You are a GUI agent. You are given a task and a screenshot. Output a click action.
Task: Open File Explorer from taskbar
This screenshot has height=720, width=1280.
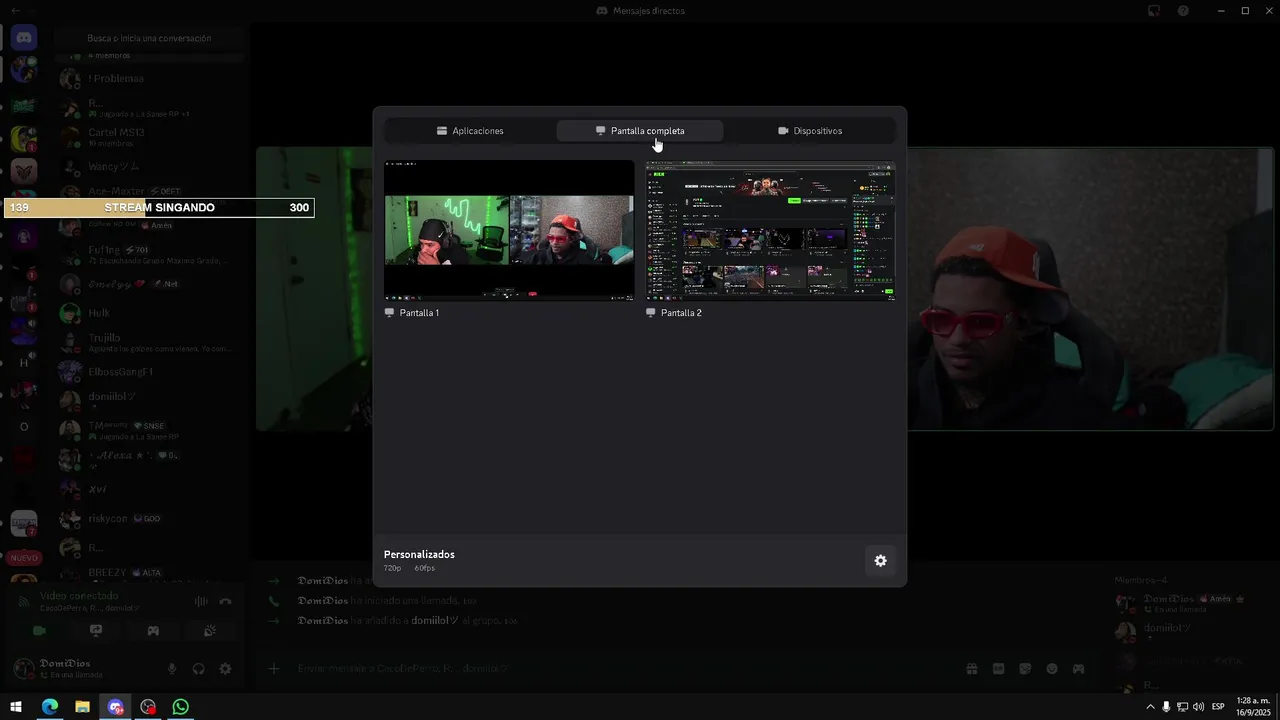[x=82, y=707]
